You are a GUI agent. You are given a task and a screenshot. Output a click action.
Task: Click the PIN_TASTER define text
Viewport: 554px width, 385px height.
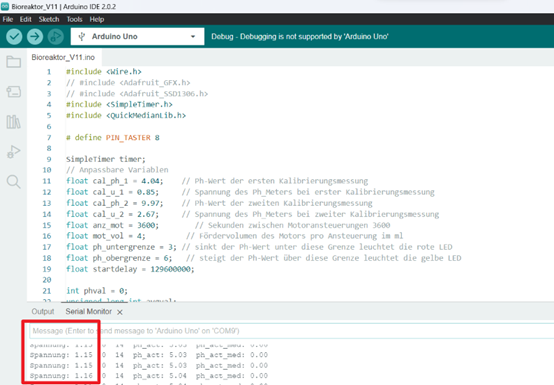(x=128, y=137)
